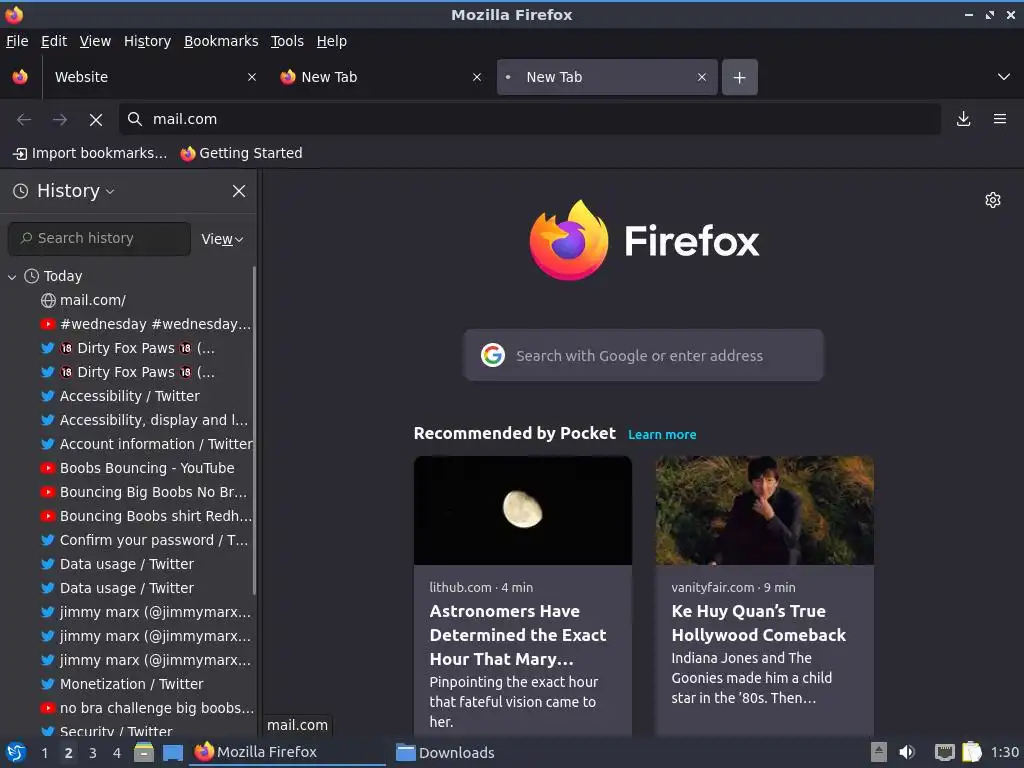The width and height of the screenshot is (1024, 768).
Task: Click the magnifier icon in the URL bar
Action: (135, 119)
